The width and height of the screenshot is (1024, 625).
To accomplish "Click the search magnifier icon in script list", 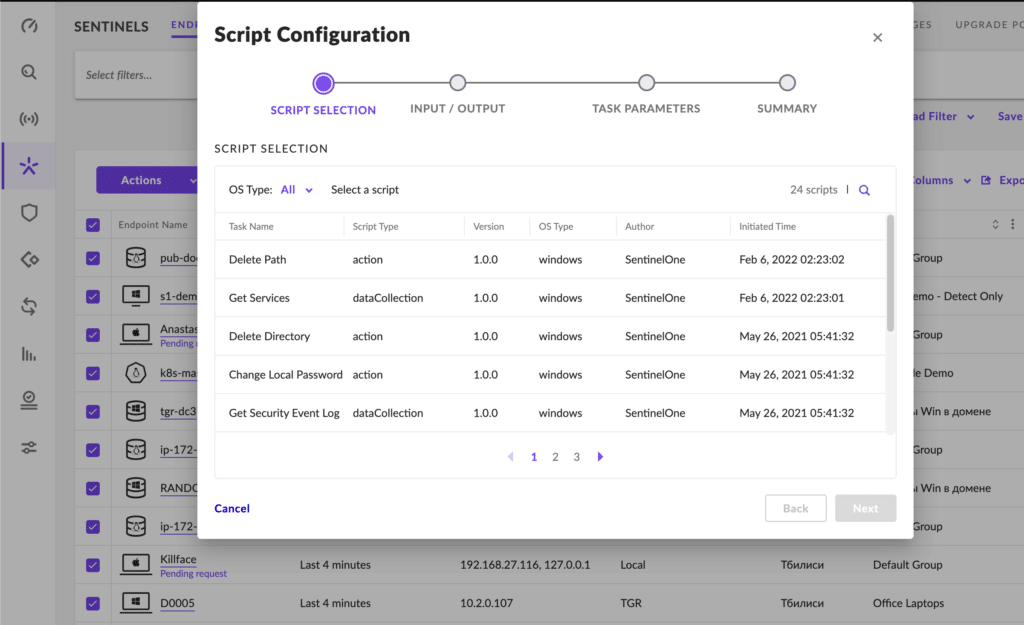I will [864, 190].
